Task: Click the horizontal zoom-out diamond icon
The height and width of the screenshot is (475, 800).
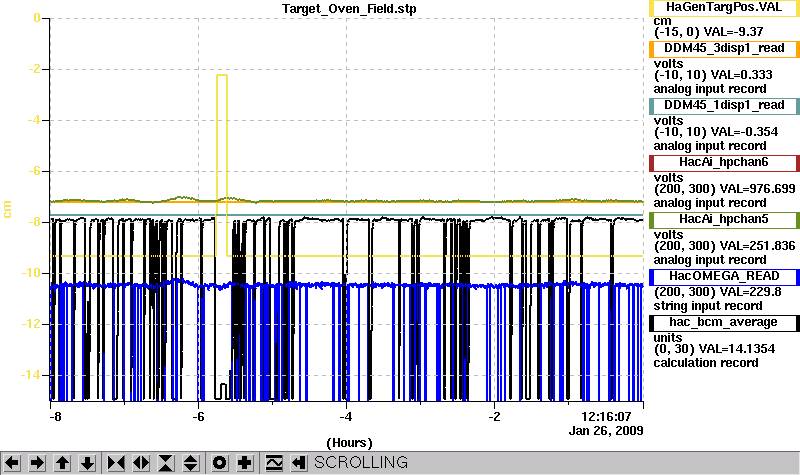Action: 141,463
